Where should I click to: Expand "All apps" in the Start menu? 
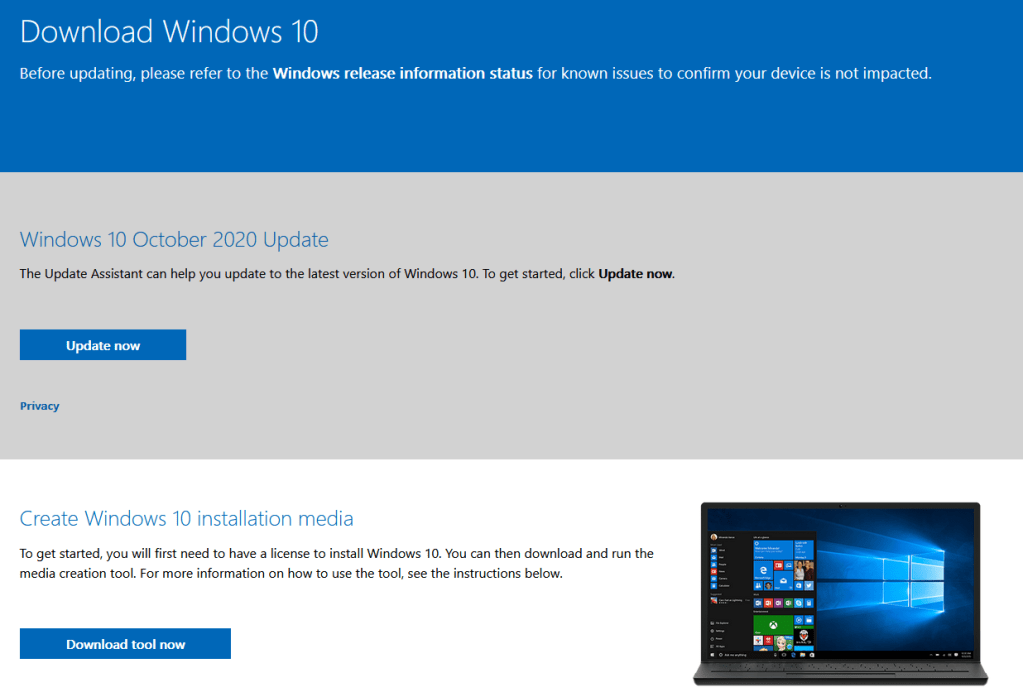[712, 646]
